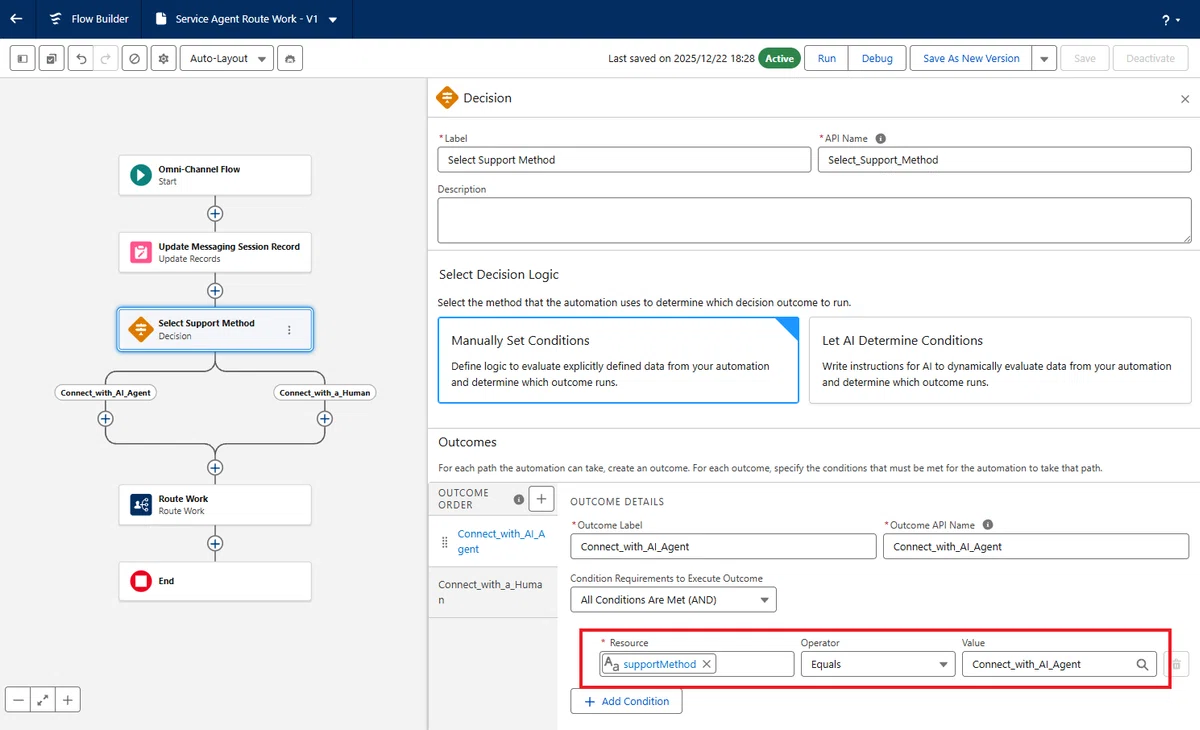Click the Connect_with_AI_Agent path label on canvas
This screenshot has height=730, width=1200.
105,393
